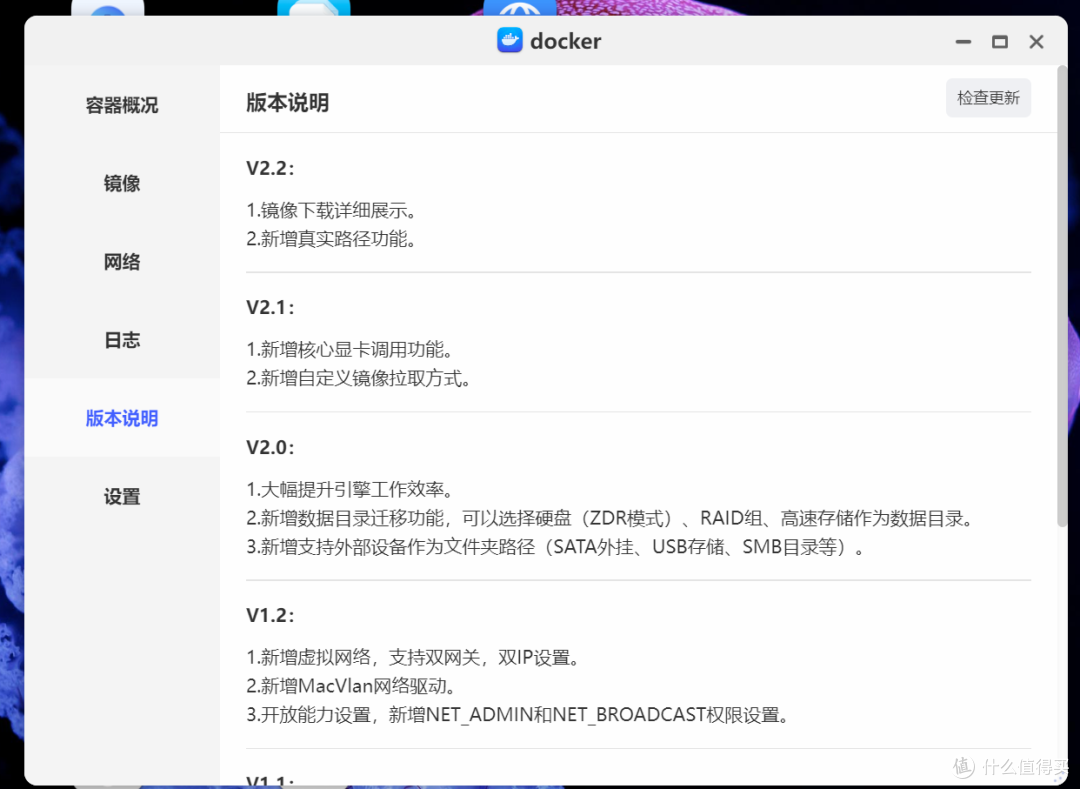Click the V1.2 release section
Image resolution: width=1080 pixels, height=789 pixels.
tap(268, 616)
